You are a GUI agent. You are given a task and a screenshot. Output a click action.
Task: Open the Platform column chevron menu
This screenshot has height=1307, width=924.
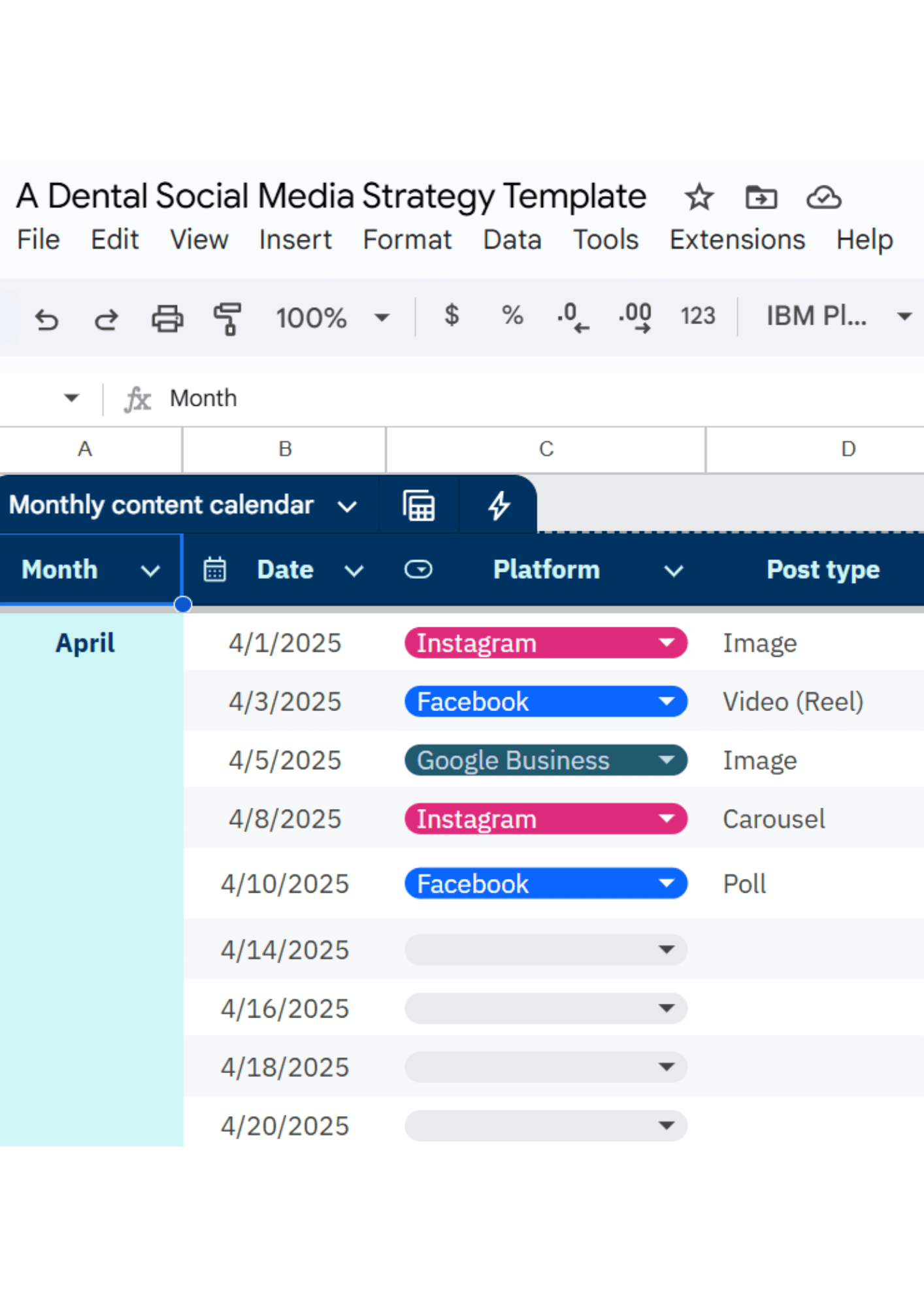coord(674,571)
